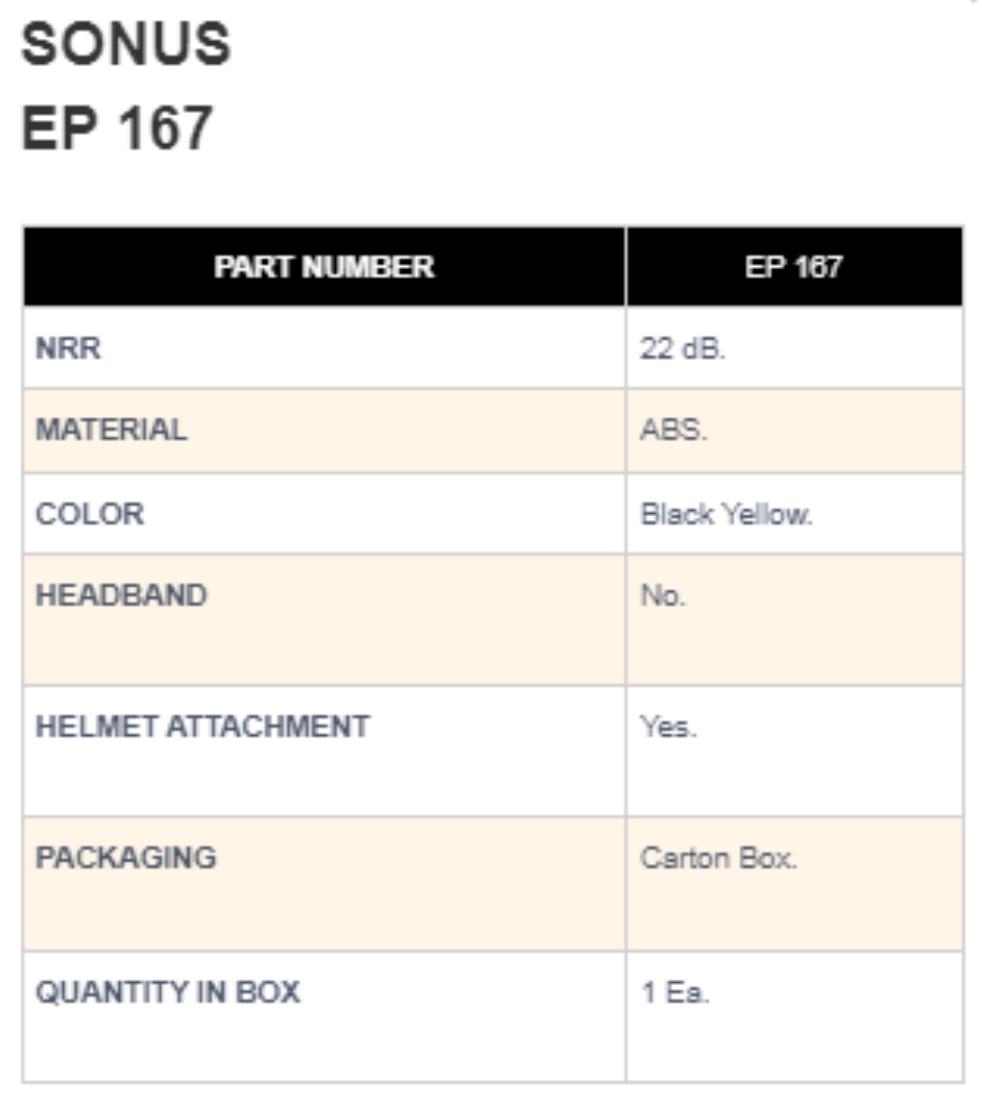Click the 1 Ea. quantity value

pos(674,993)
